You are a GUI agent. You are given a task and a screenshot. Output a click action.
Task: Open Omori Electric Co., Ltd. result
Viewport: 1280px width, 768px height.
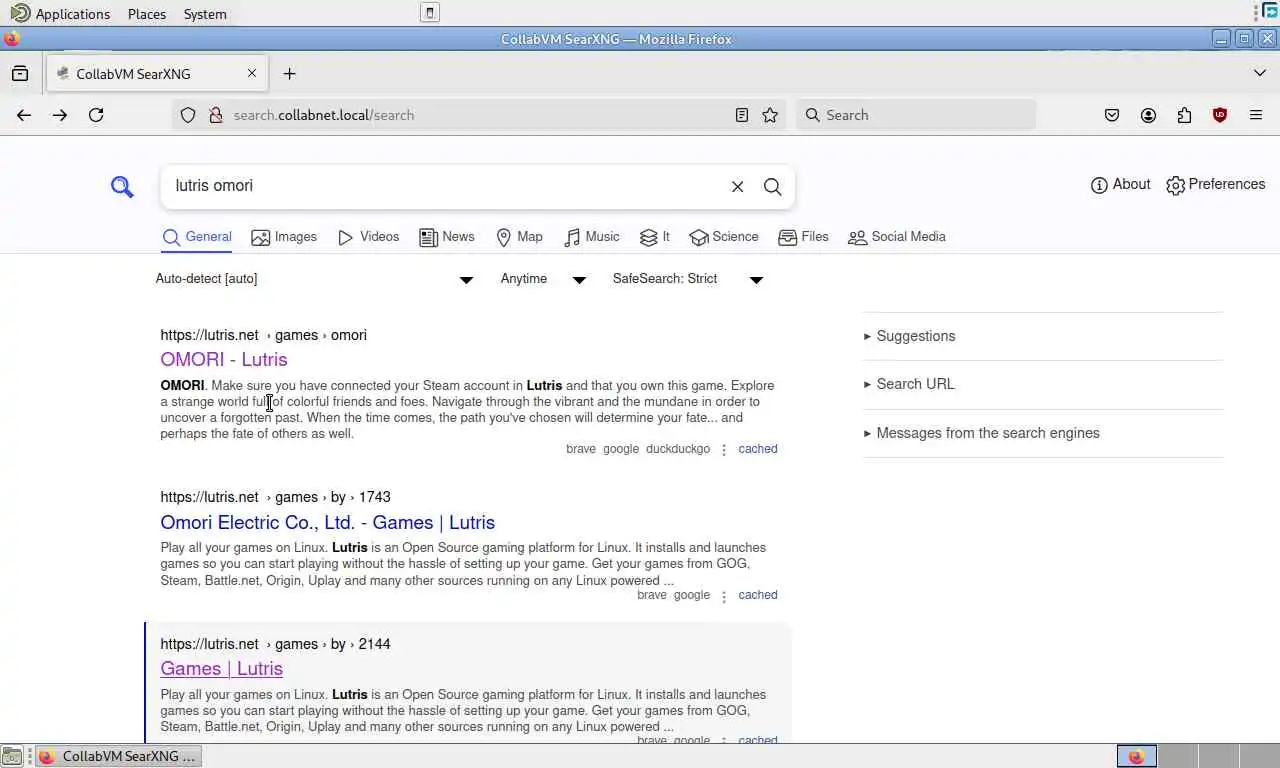tap(328, 522)
